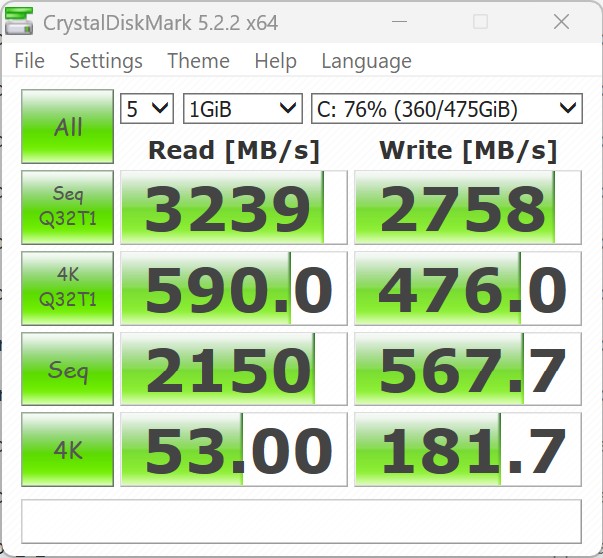This screenshot has width=603, height=558.
Task: Click the Read [MB/s] column header
Action: coord(234,150)
